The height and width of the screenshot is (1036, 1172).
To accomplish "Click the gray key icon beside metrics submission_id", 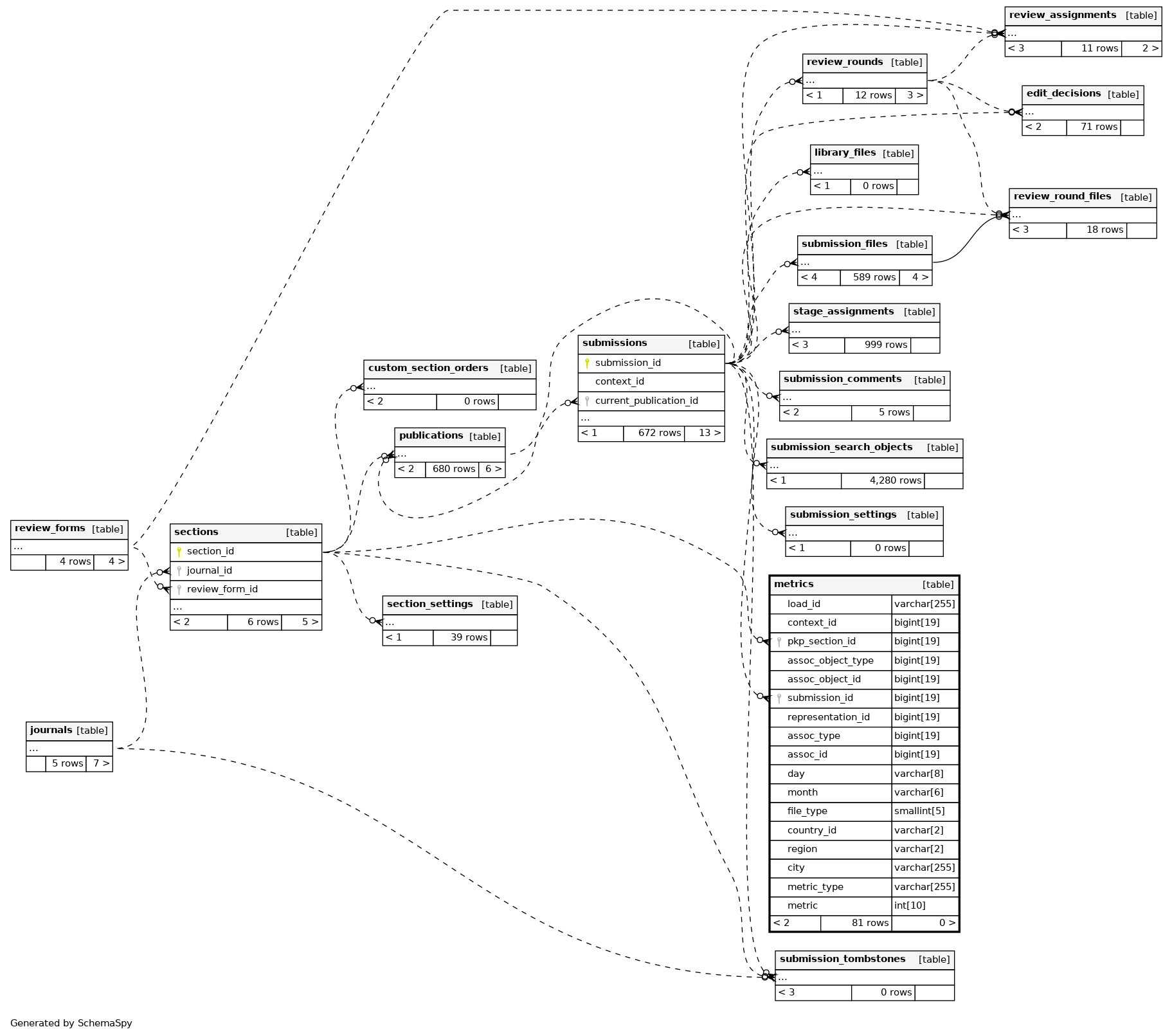I will (779, 698).
